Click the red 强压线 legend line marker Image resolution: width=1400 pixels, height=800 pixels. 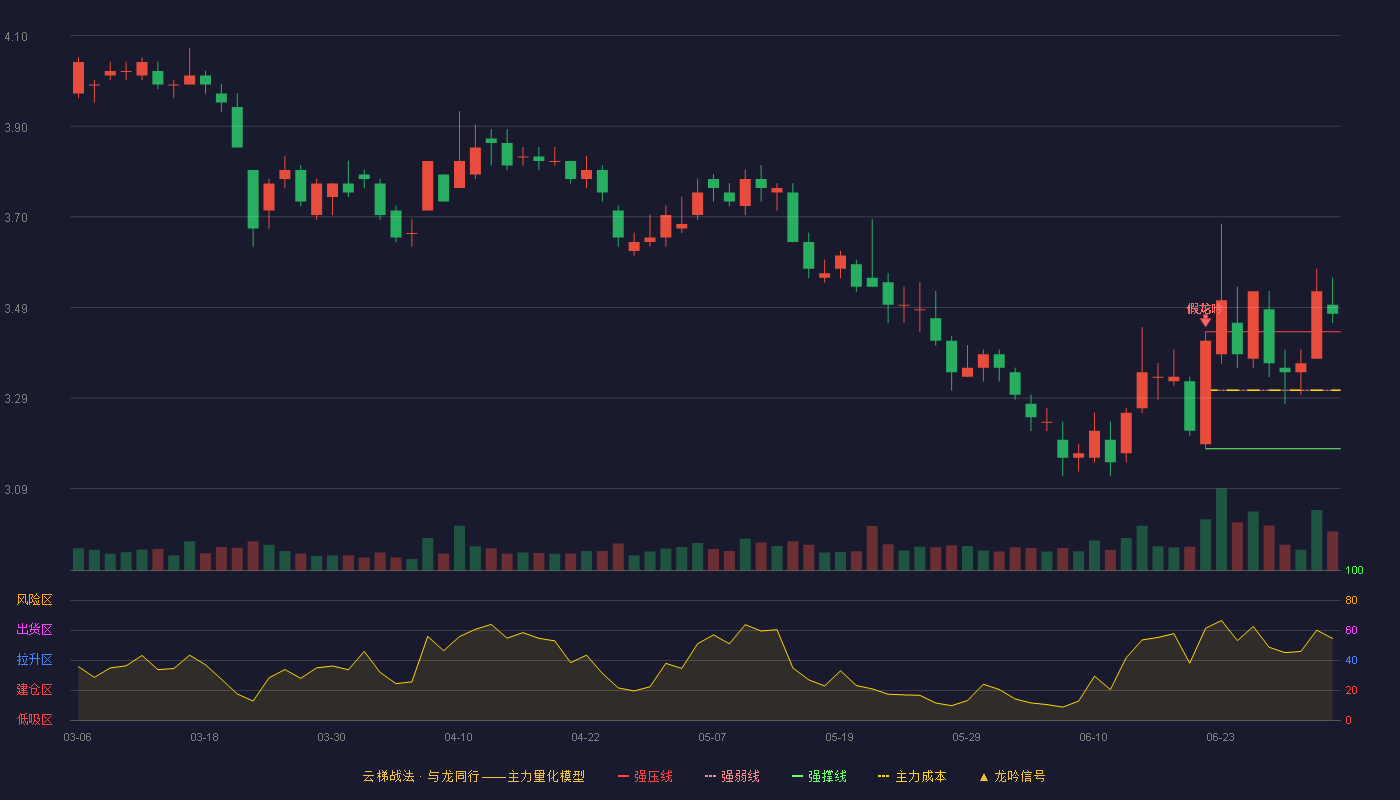623,777
